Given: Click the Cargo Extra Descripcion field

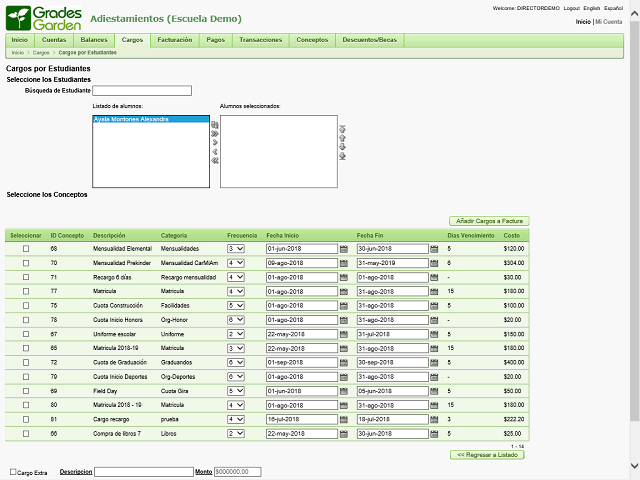Looking at the screenshot, I should click(x=144, y=472).
